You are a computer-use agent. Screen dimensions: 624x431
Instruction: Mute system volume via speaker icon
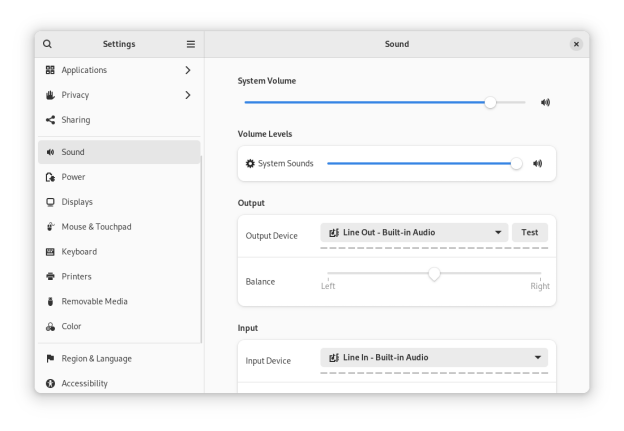[x=546, y=102]
